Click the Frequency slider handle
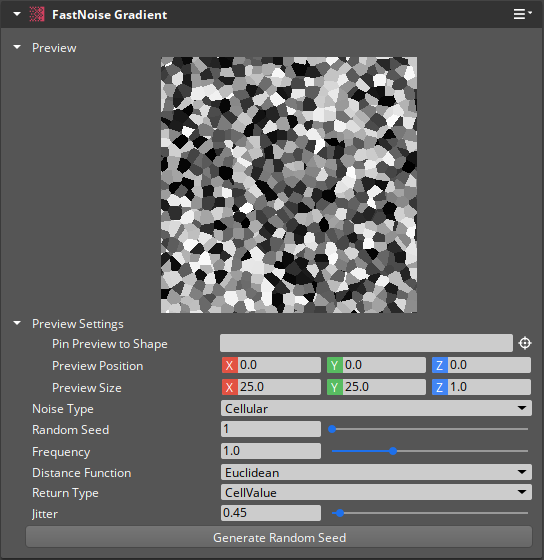The height and width of the screenshot is (560, 544). click(393, 451)
